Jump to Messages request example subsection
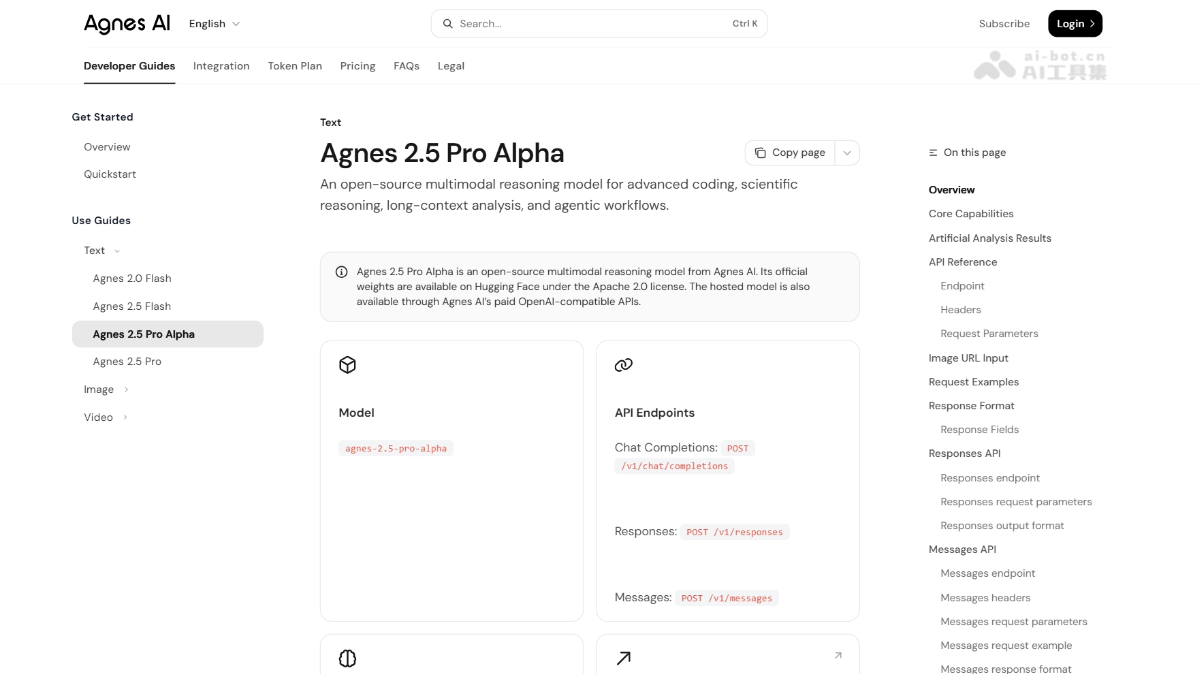This screenshot has height=675, width=1200. 1006,646
